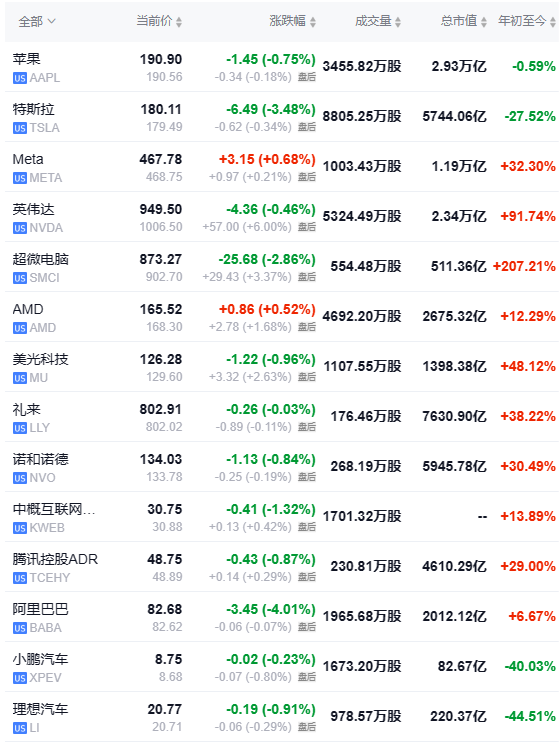Click the US badge next to TSLA

[20, 128]
